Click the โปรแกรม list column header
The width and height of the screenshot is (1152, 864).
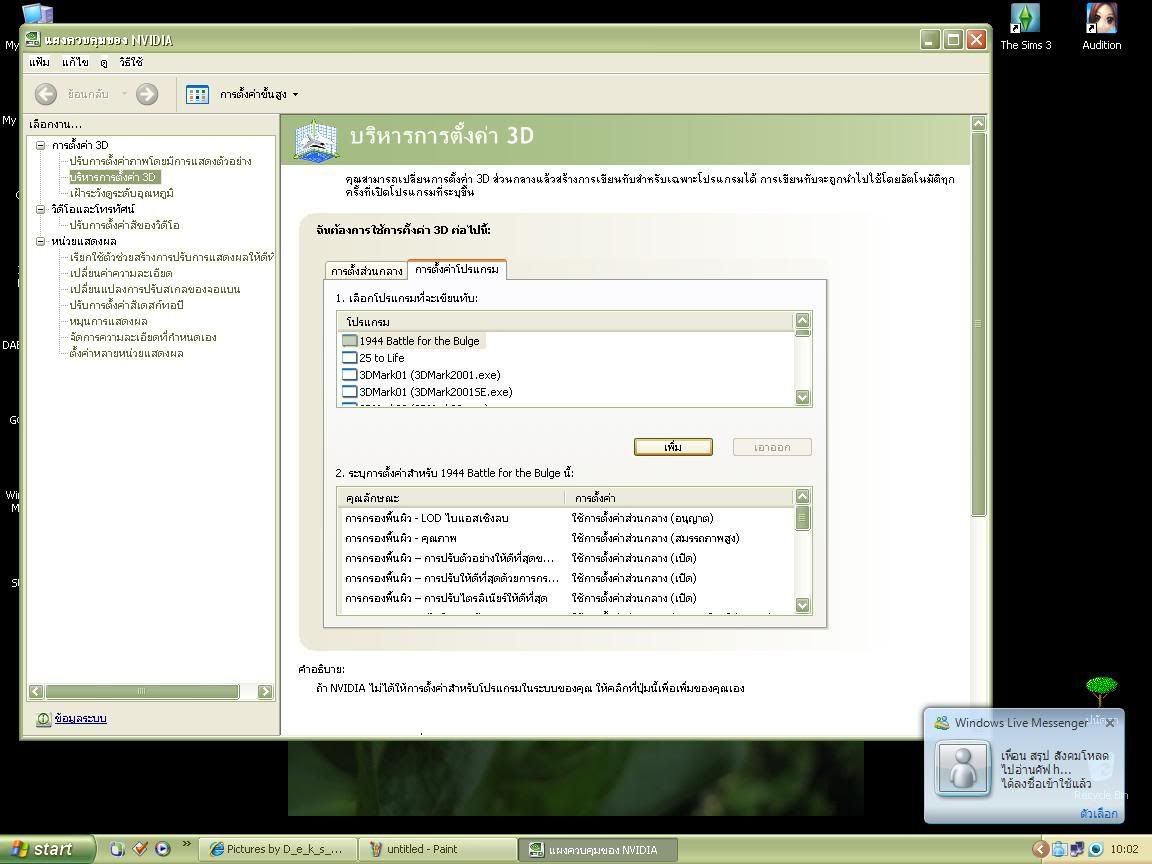pyautogui.click(x=565, y=322)
